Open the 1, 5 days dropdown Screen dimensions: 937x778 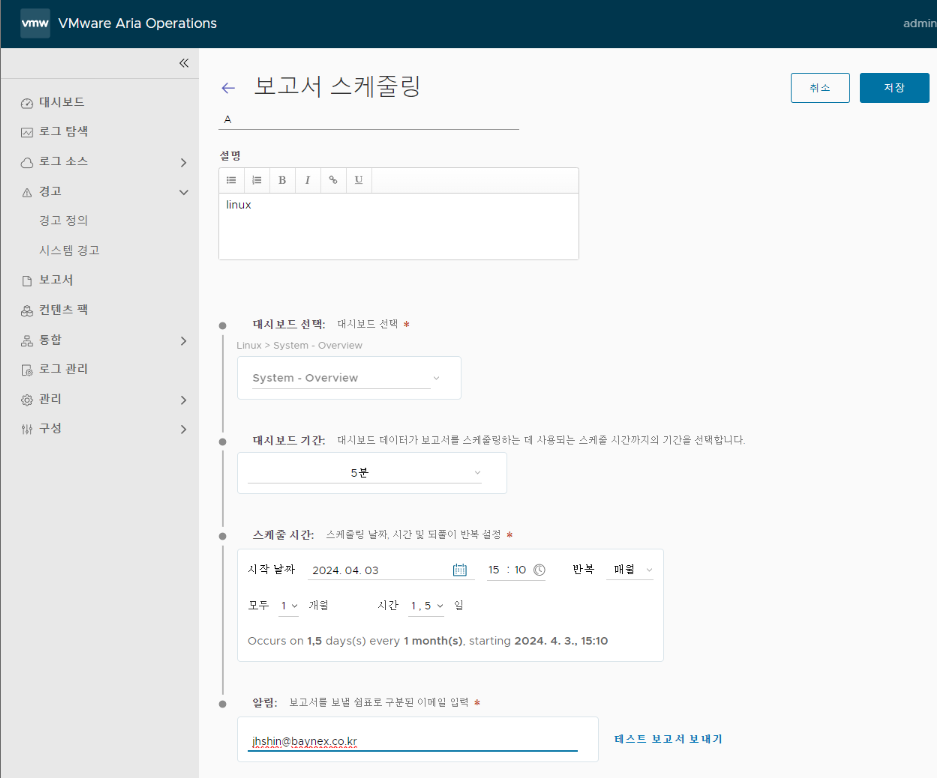point(427,606)
